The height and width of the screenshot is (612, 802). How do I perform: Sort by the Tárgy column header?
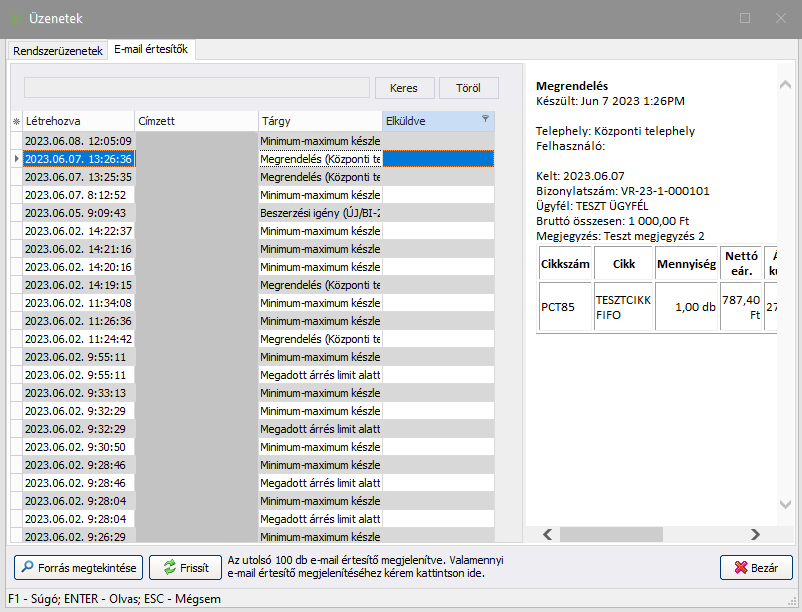(x=319, y=121)
